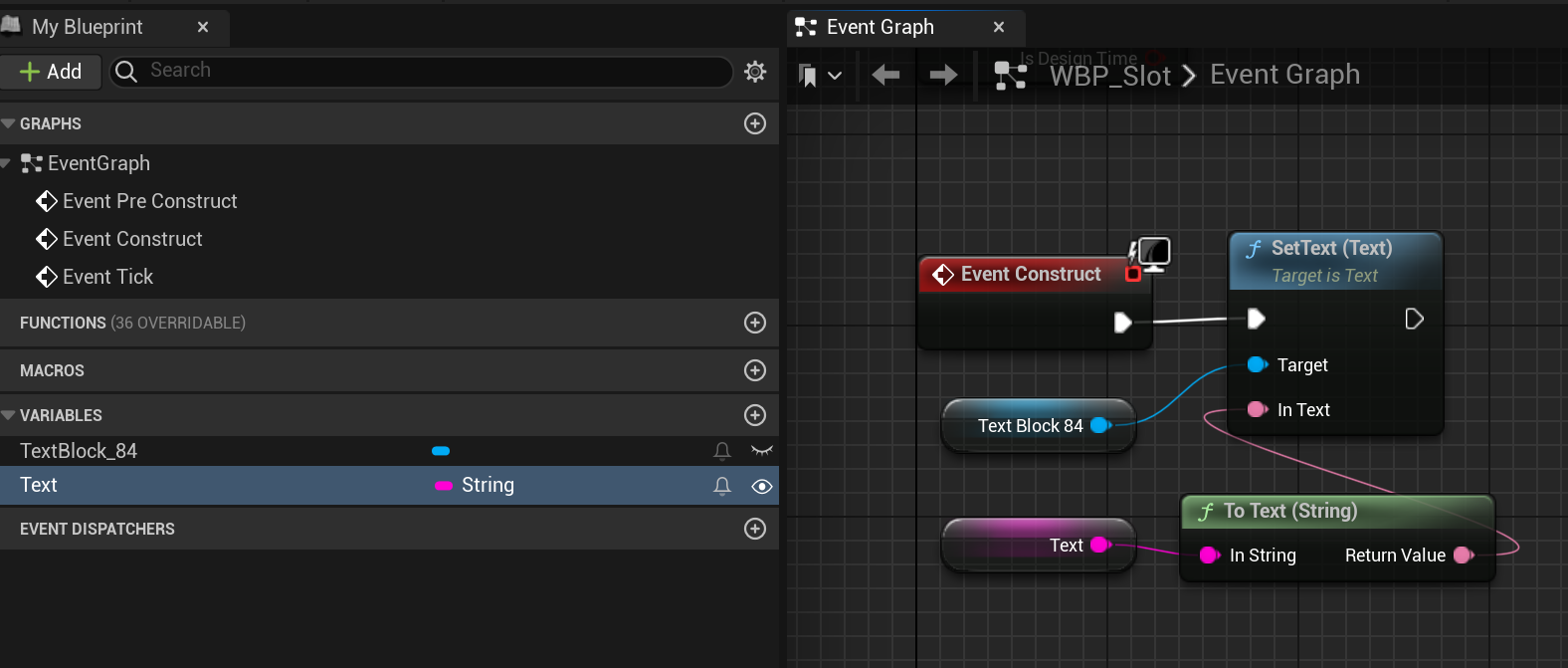Click the In String input pin
The height and width of the screenshot is (668, 1568).
pos(1210,556)
